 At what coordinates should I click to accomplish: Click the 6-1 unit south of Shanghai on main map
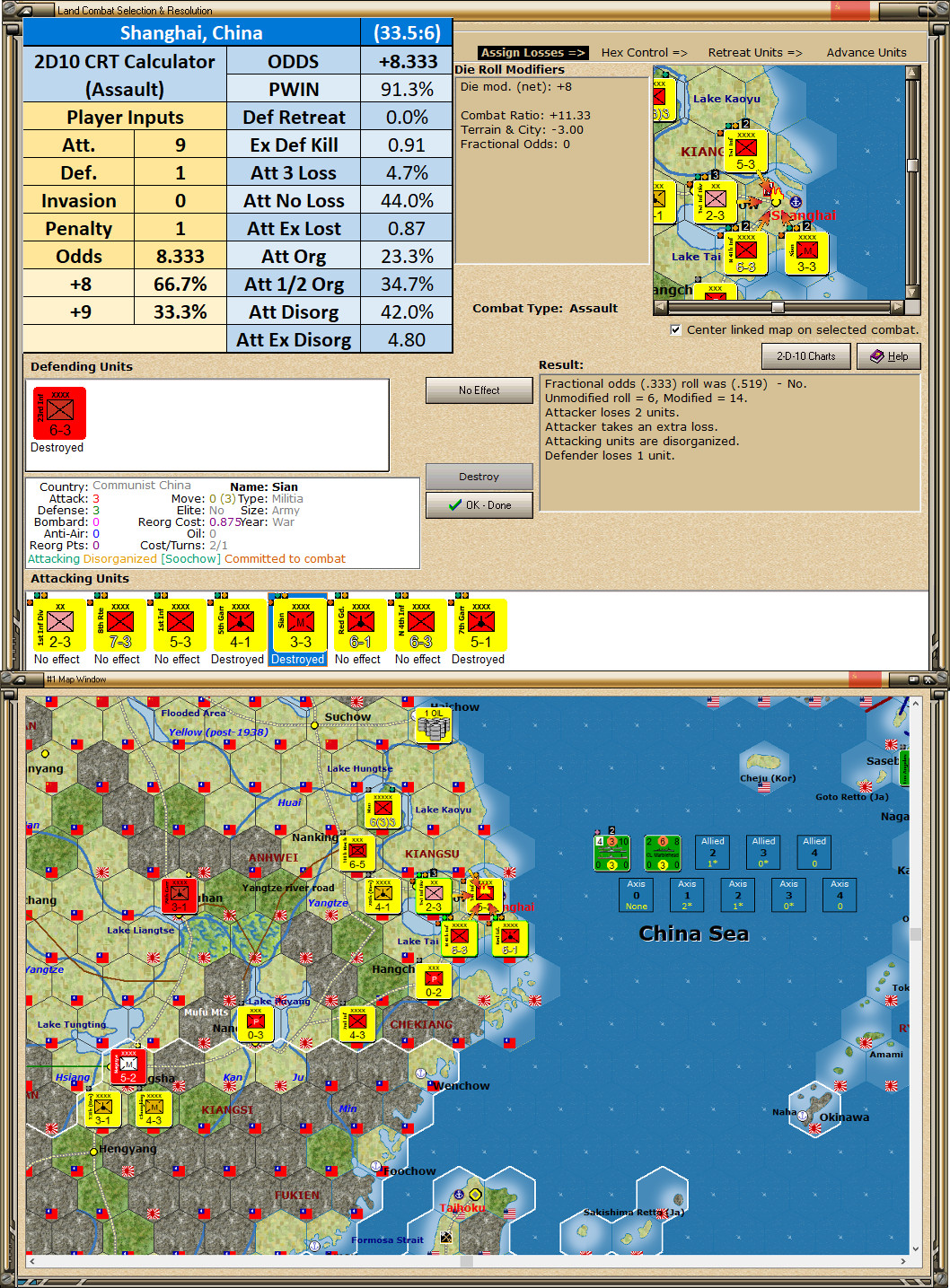[x=510, y=938]
